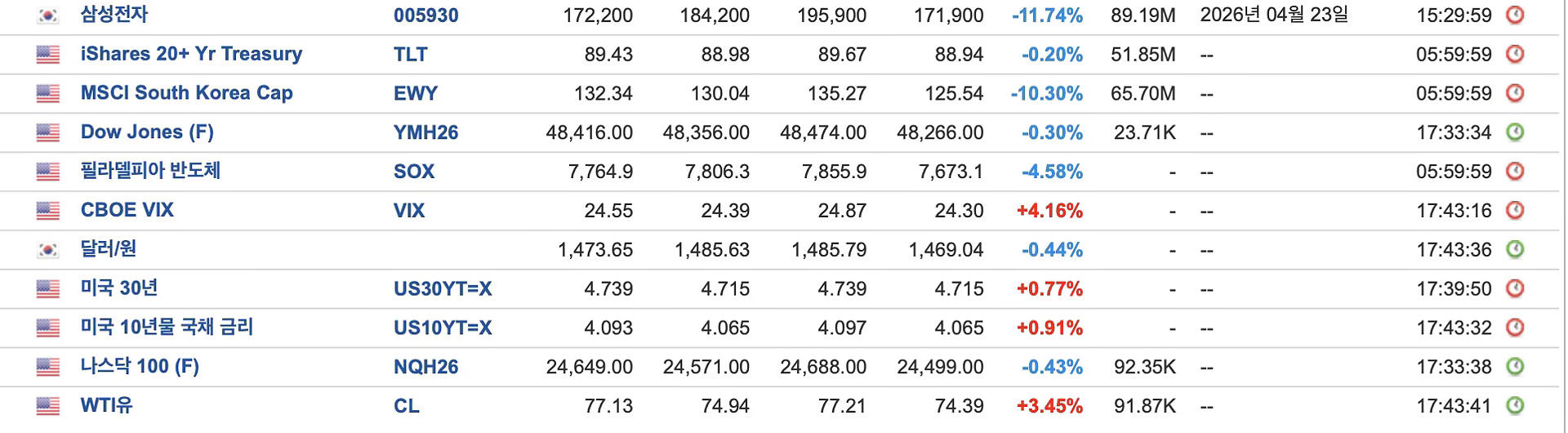Click the US flag next to WTI유
Screen dimensions: 1568x433
(x=48, y=405)
